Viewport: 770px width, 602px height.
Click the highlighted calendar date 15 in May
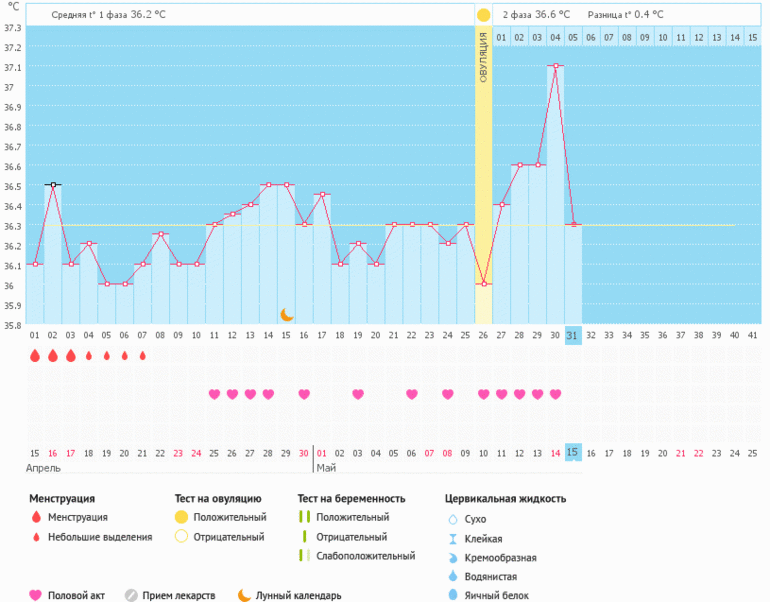click(x=573, y=453)
